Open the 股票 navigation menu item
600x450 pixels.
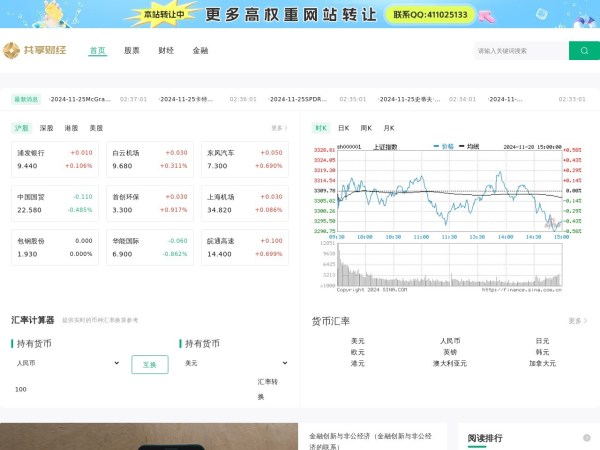tap(132, 50)
